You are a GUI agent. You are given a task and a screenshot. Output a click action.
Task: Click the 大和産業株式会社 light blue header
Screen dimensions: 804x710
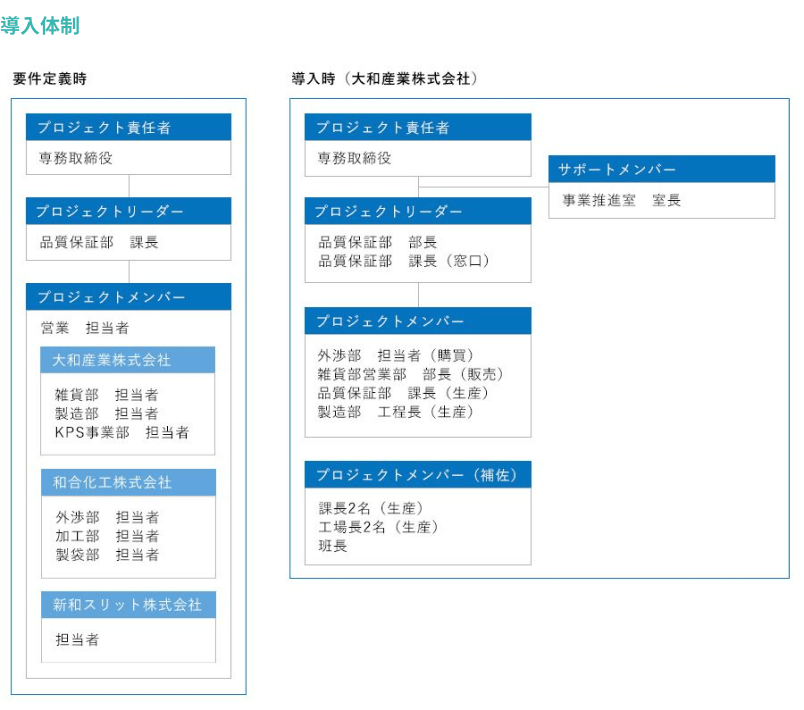coord(128,360)
